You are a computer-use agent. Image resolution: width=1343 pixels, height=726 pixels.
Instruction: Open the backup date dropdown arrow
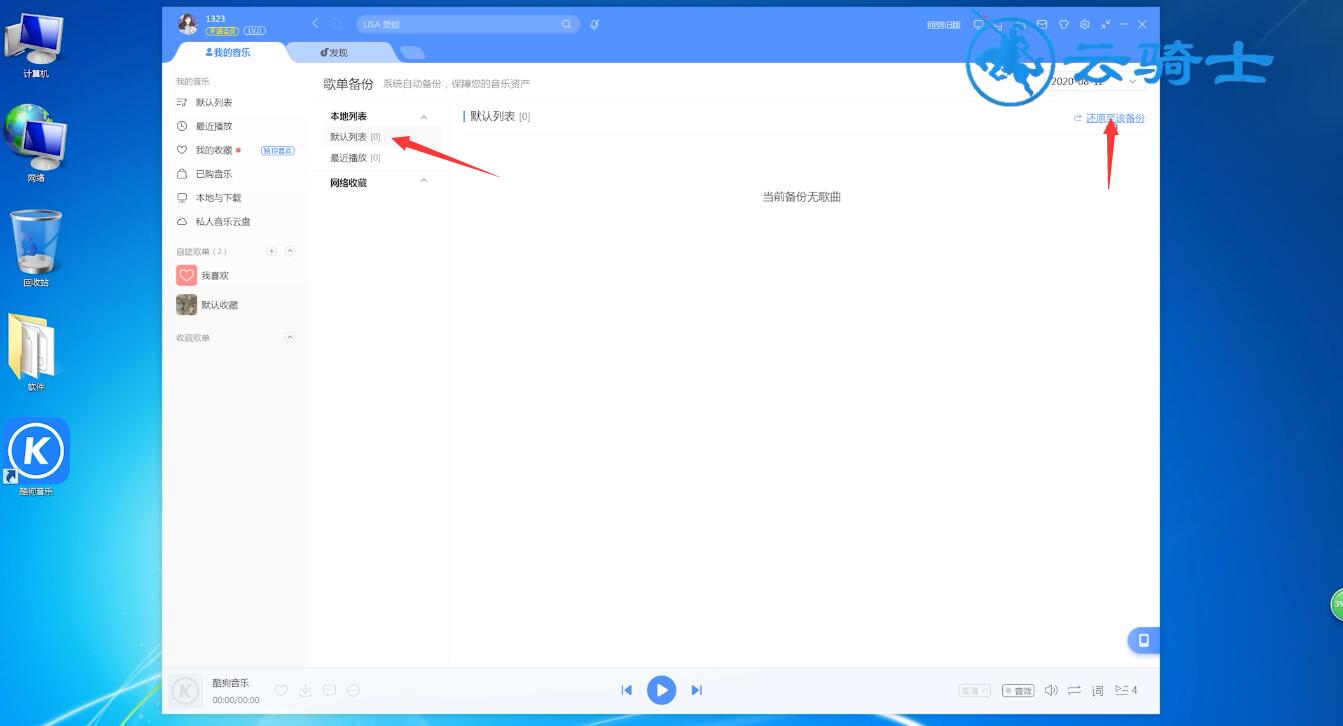tap(1132, 81)
